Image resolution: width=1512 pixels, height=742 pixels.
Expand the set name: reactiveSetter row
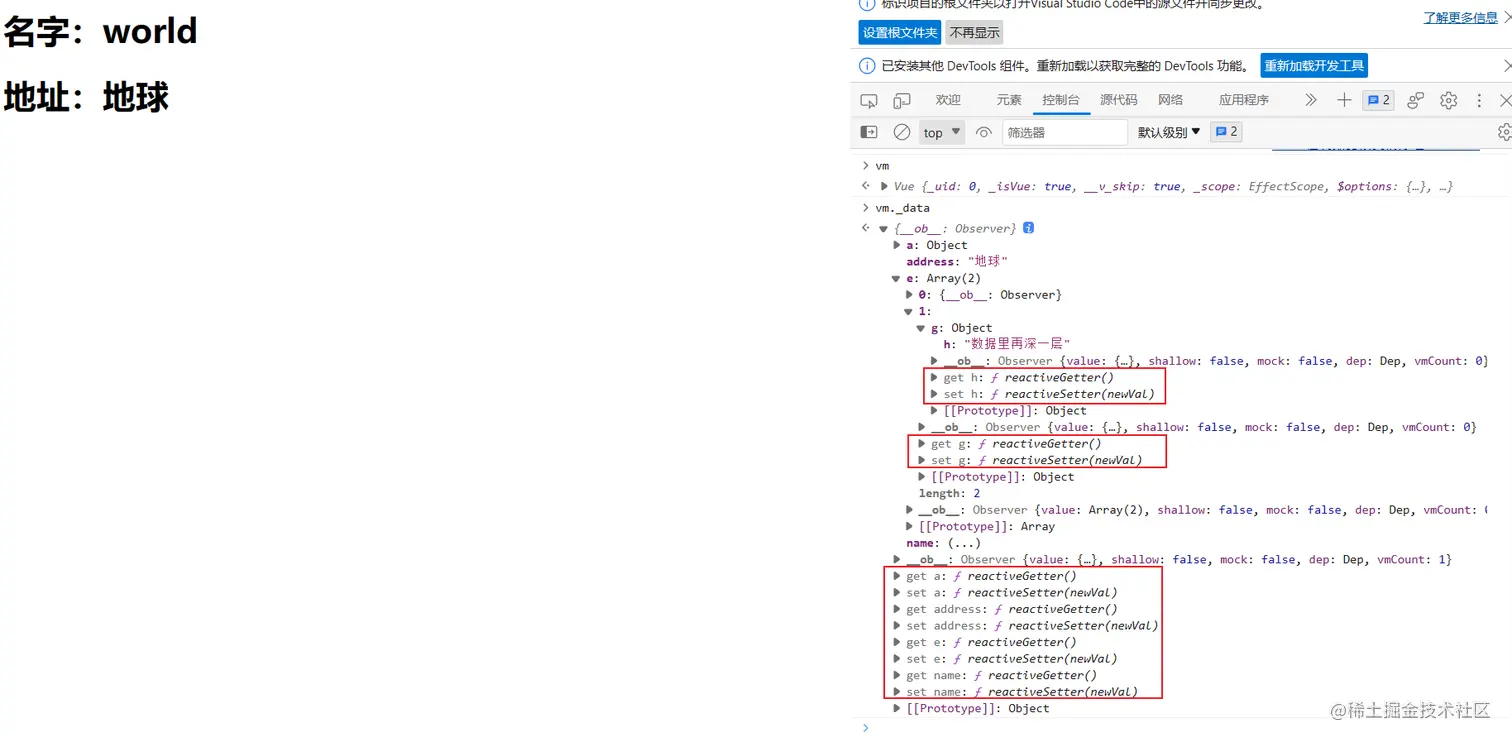coord(897,692)
